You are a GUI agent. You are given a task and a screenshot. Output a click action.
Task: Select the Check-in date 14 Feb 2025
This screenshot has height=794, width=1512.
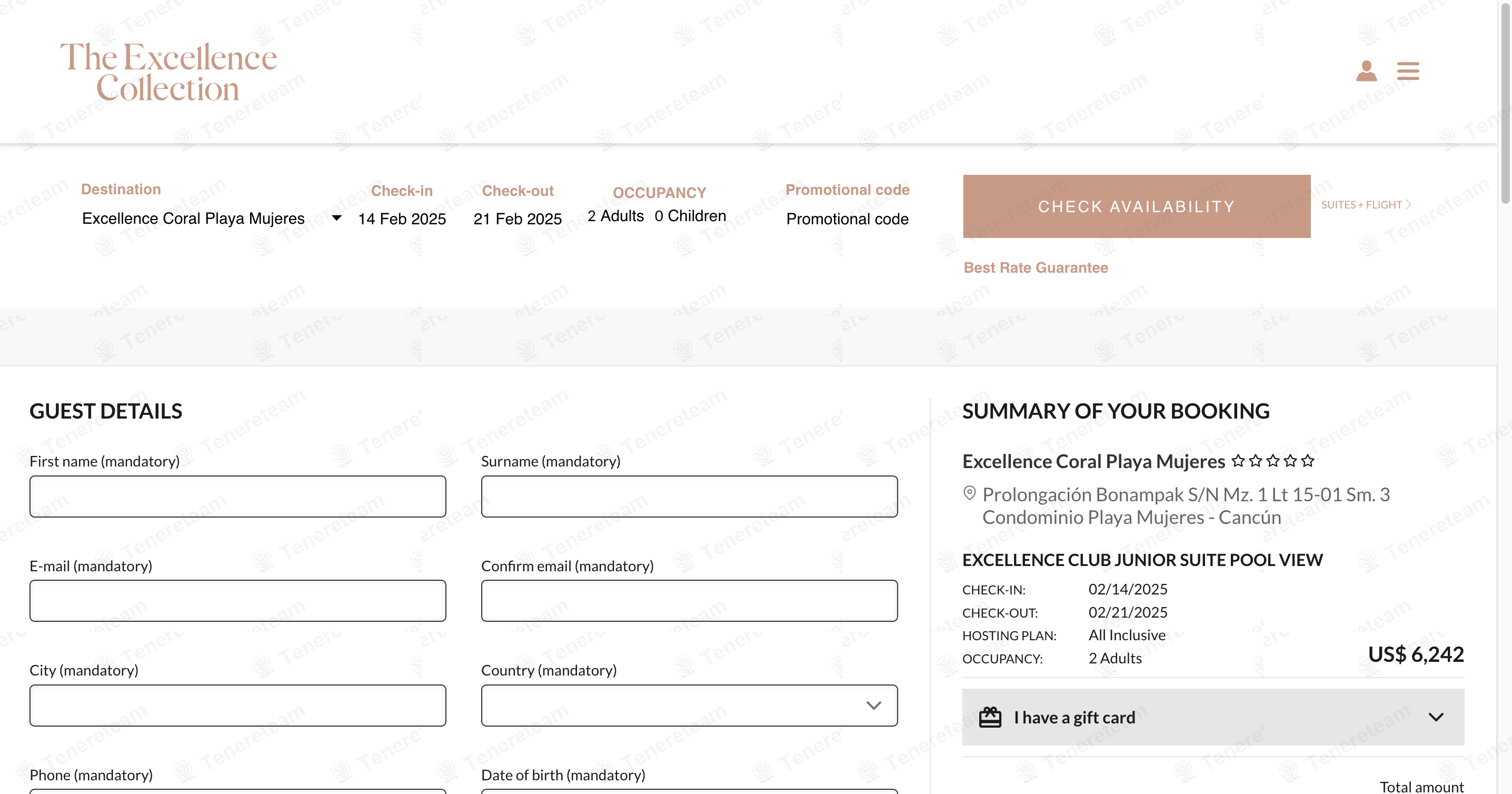click(x=402, y=219)
